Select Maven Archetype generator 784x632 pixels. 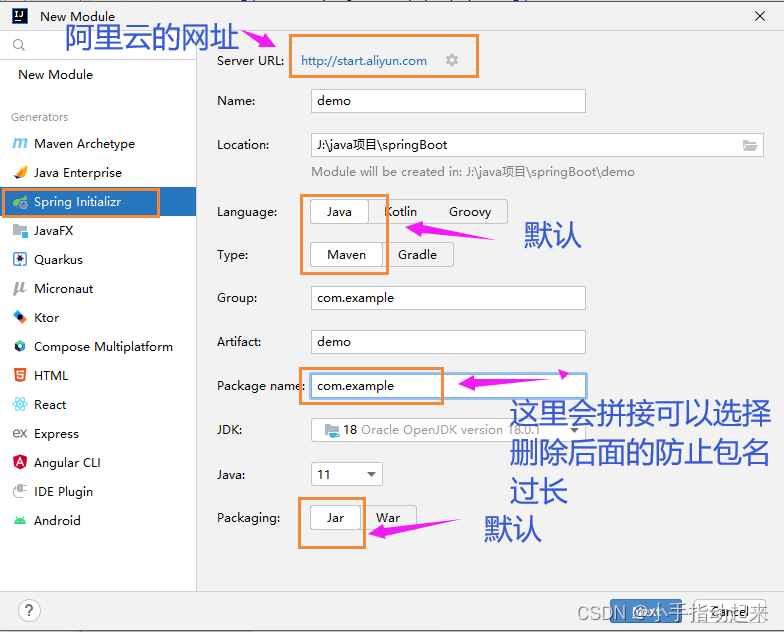pyautogui.click(x=98, y=144)
